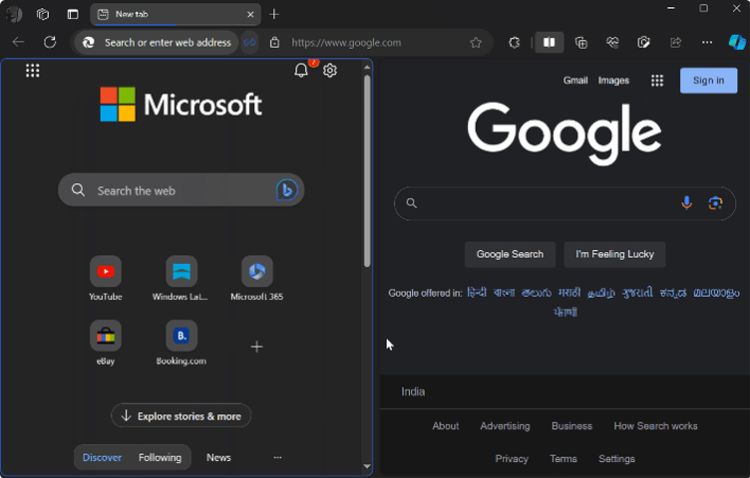Screen dimensions: 750x478
Task: Click the Search the web box
Action: [181, 190]
